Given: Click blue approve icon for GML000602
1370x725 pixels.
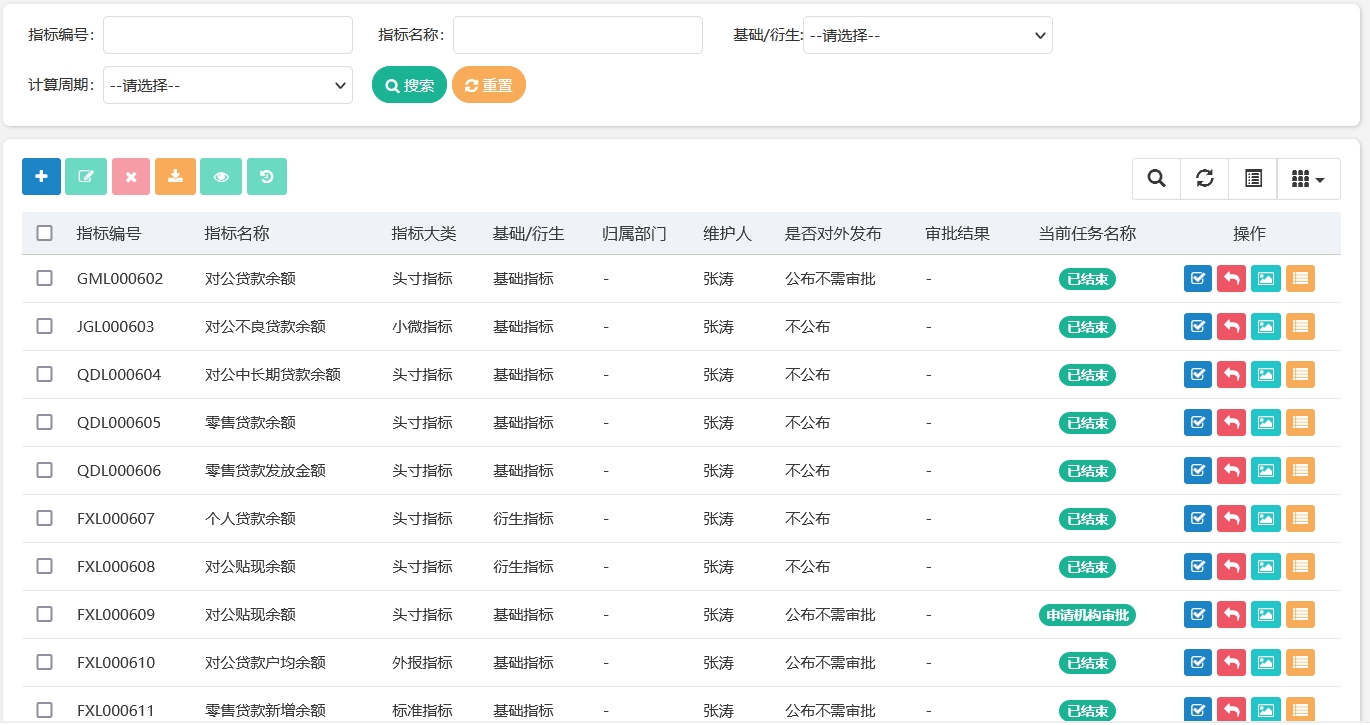Looking at the screenshot, I should point(1198,279).
